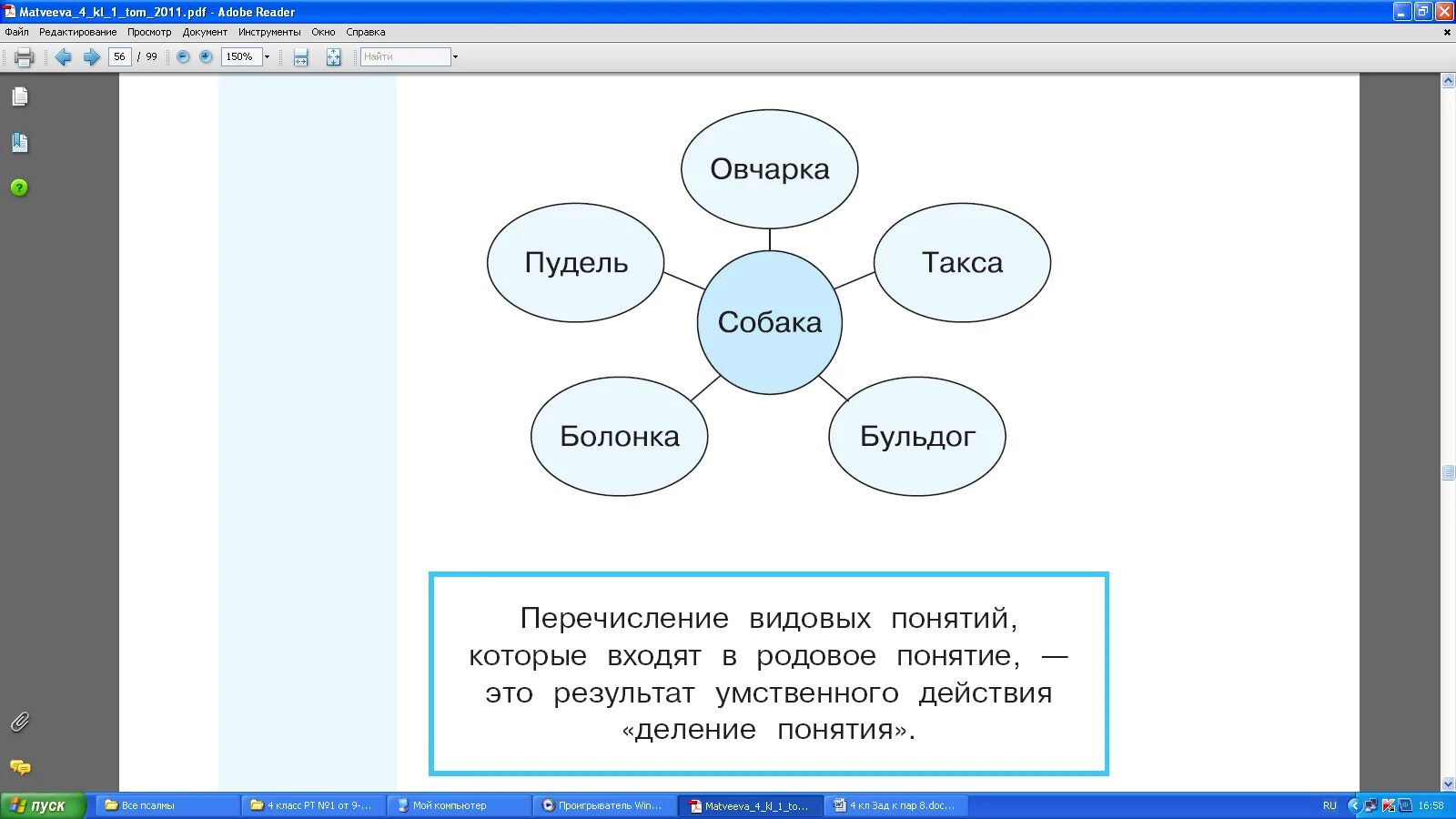Image resolution: width=1456 pixels, height=819 pixels.
Task: Go to the next page with right arrow
Action: [91, 57]
